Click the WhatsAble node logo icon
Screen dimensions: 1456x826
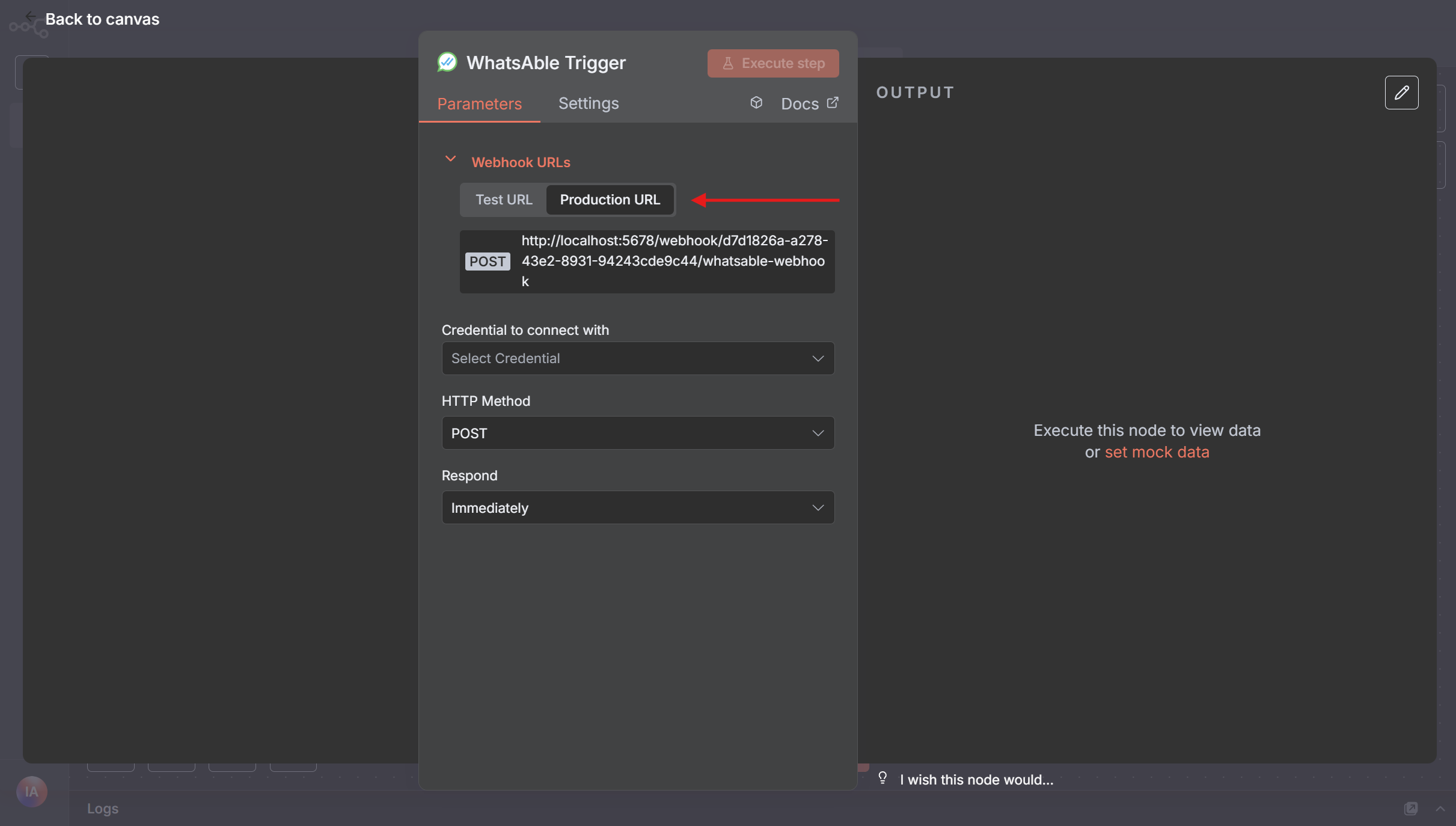click(447, 63)
